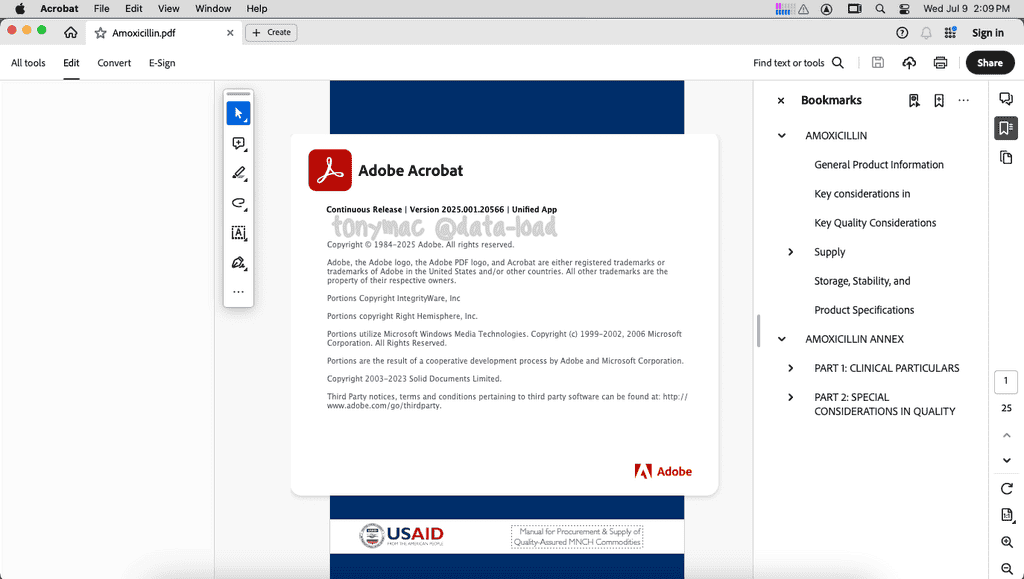Open the Storage, Stability, and bookmark
Viewport: 1024px width, 579px height.
pyautogui.click(x=862, y=281)
